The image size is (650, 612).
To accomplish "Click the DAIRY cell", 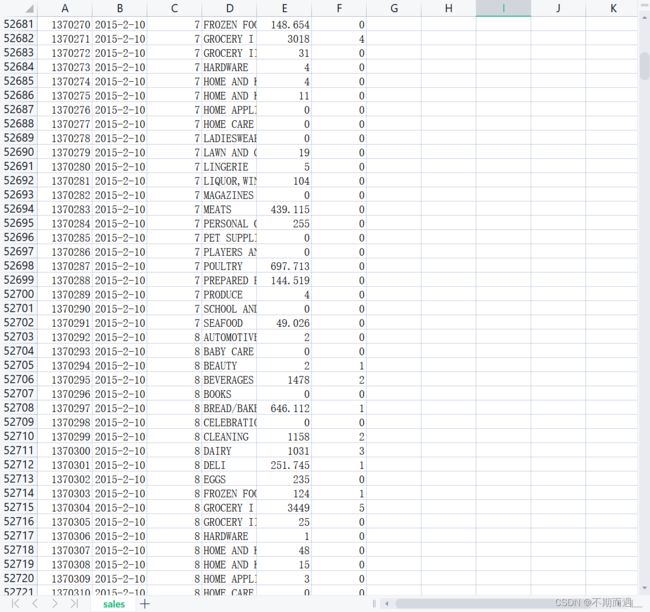I will click(229, 451).
